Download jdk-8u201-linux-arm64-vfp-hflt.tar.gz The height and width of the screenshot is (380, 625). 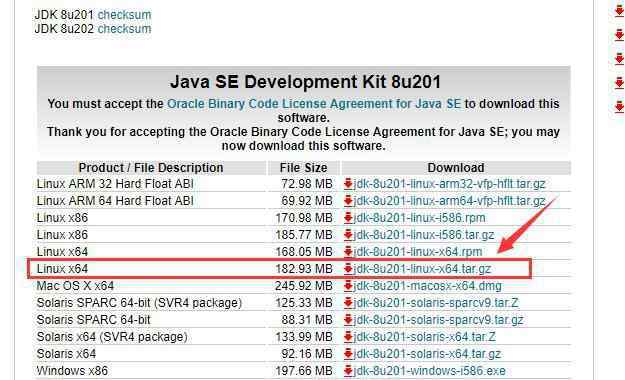pos(449,201)
